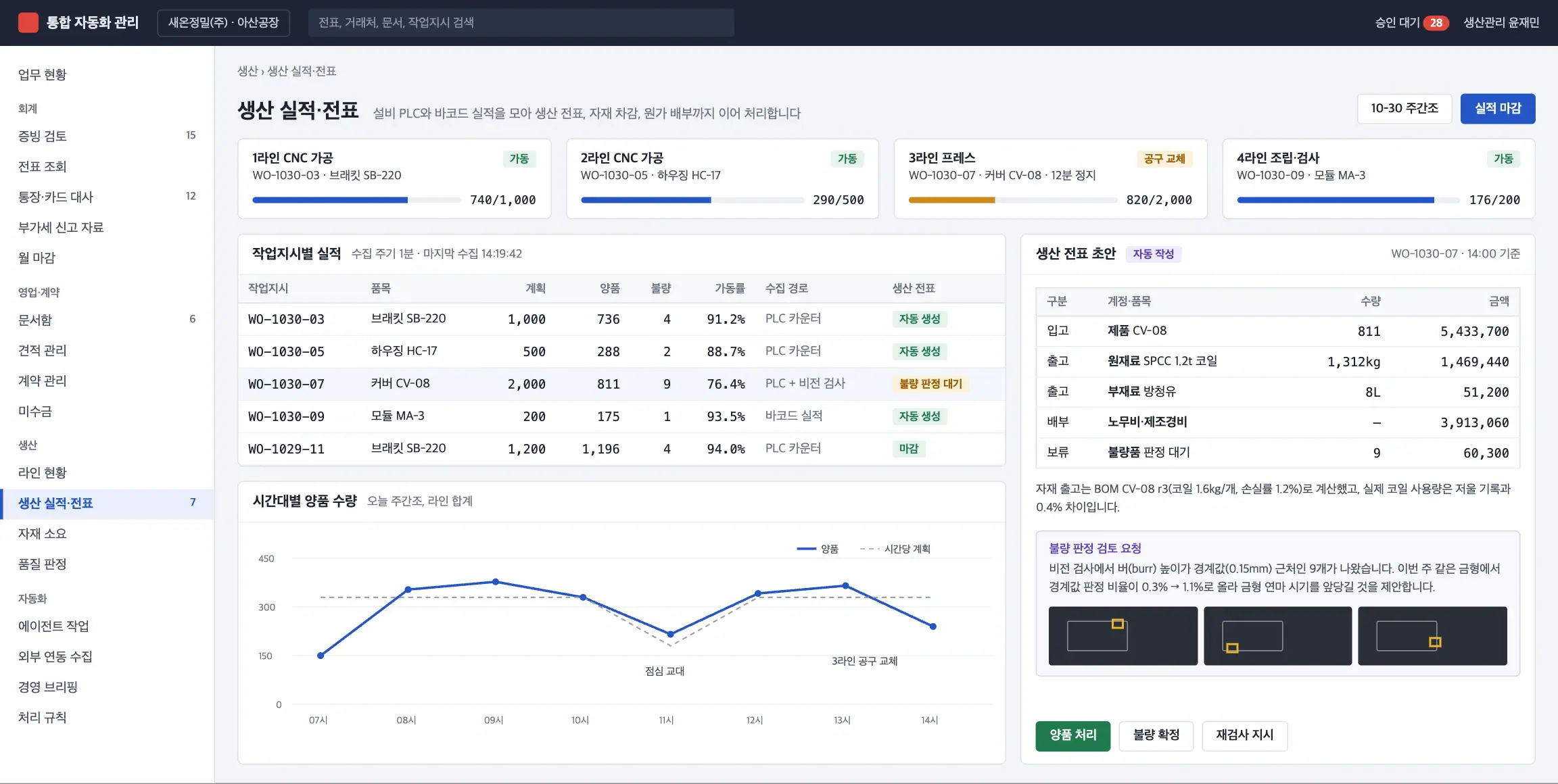Screen dimensions: 1558x784
Task: Open 미수금 in sidebar
Action: point(107,411)
